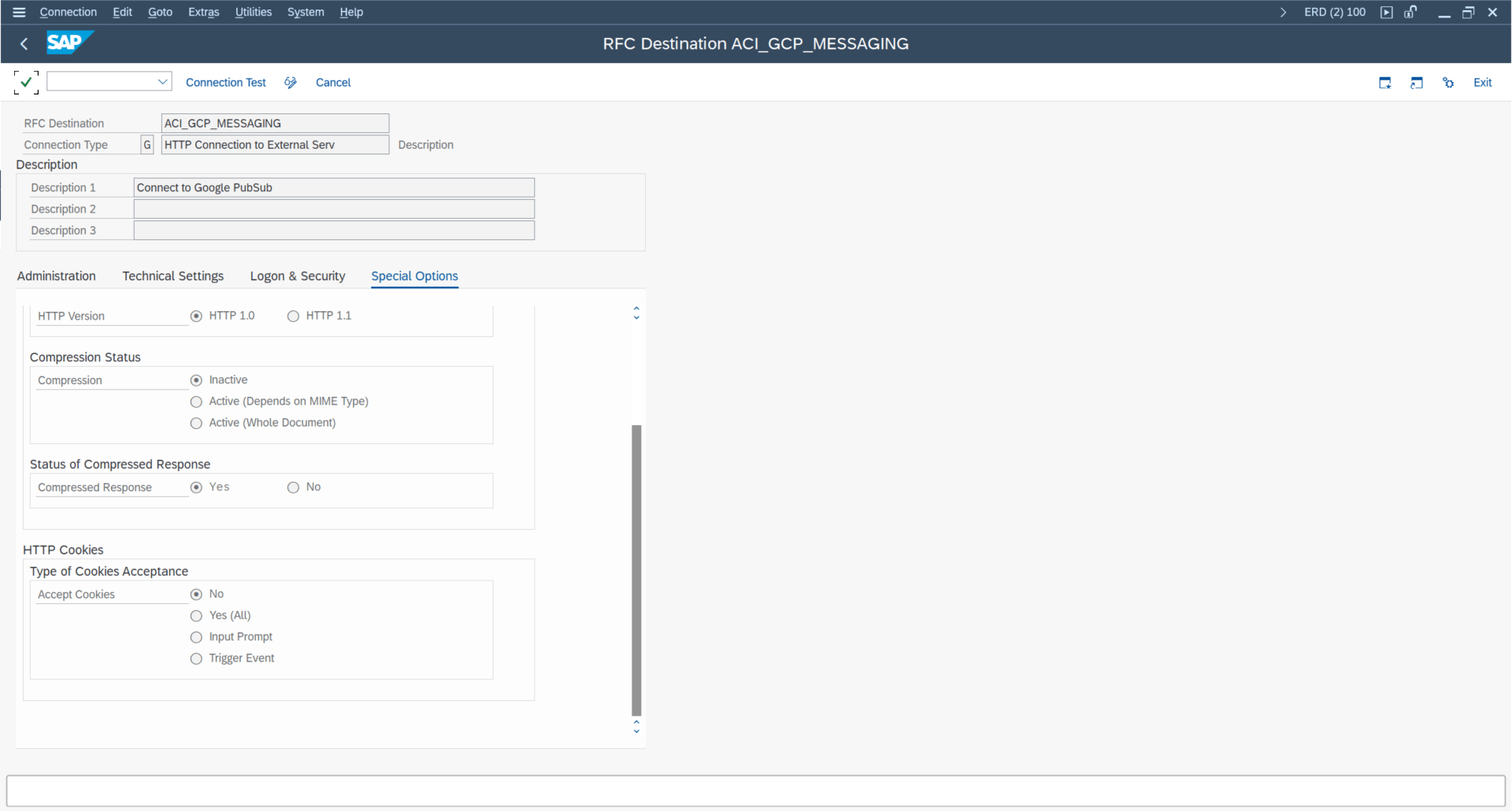Click scroll-up arrows atop the tab scrollbar
This screenshot has height=811, width=1512.
tap(636, 313)
